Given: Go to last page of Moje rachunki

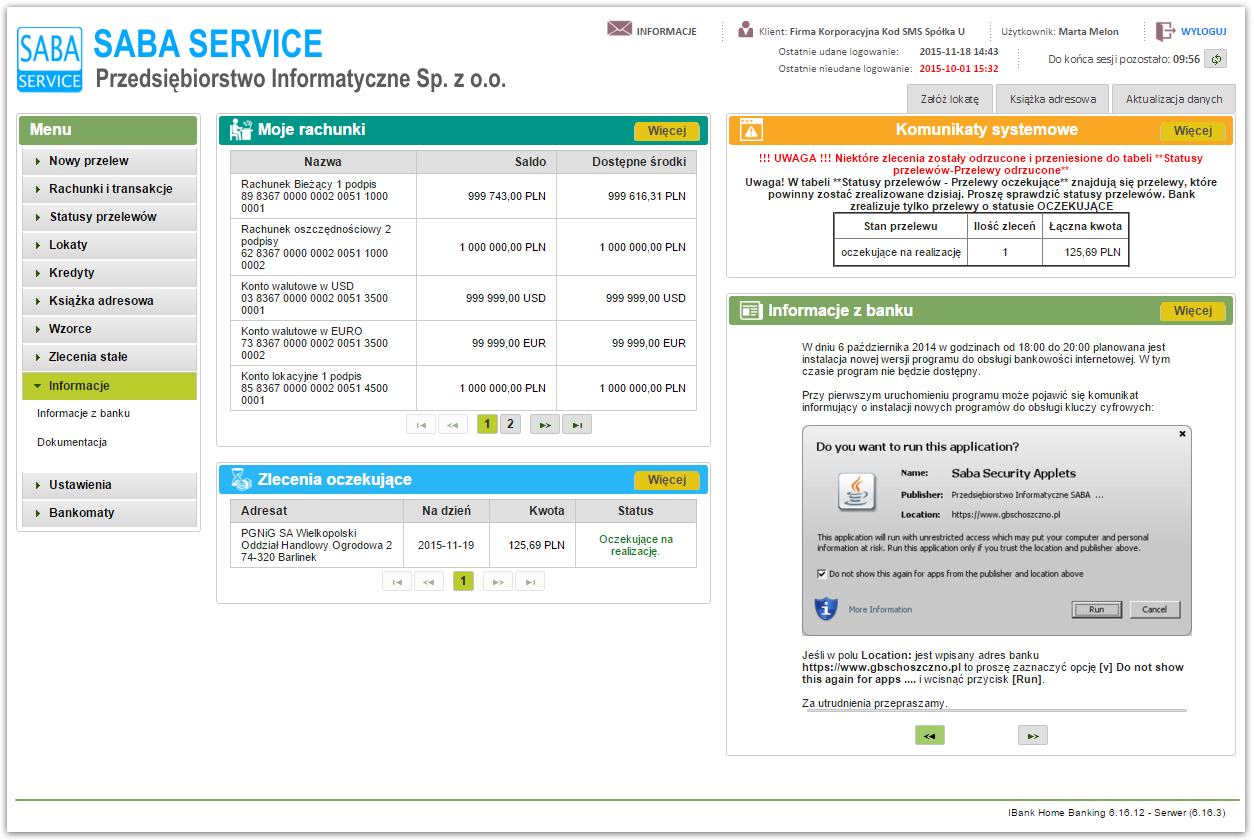Looking at the screenshot, I should click(577, 424).
